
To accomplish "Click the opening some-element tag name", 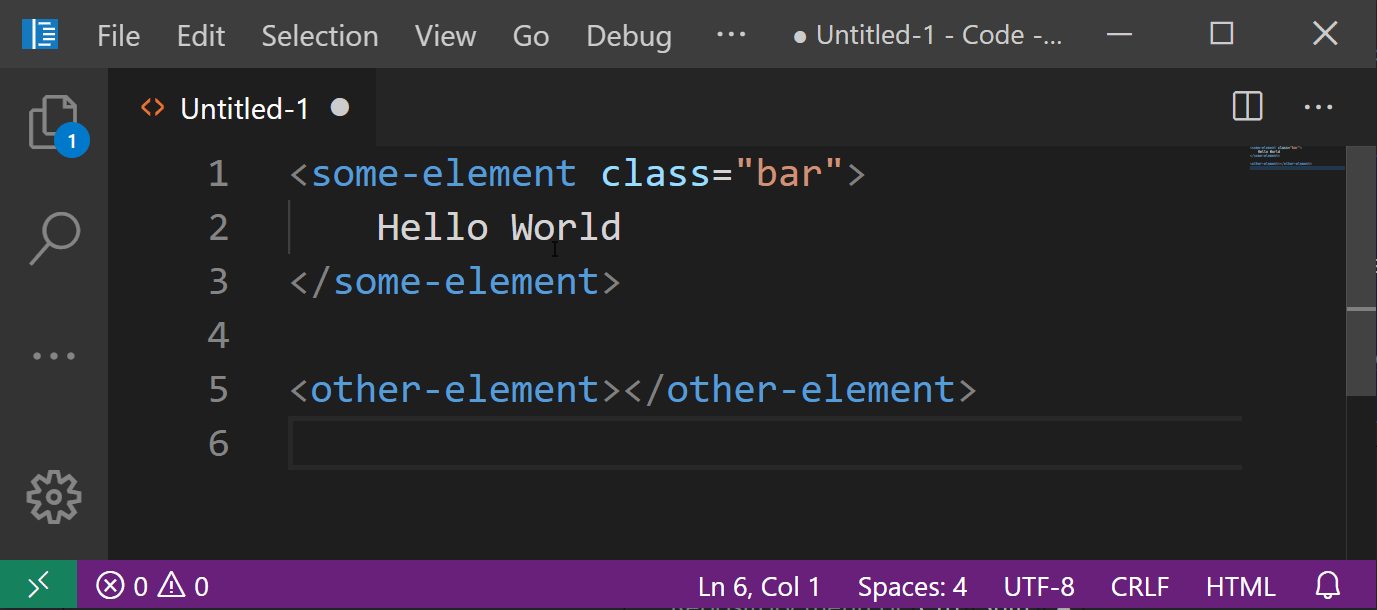I will coord(443,174).
